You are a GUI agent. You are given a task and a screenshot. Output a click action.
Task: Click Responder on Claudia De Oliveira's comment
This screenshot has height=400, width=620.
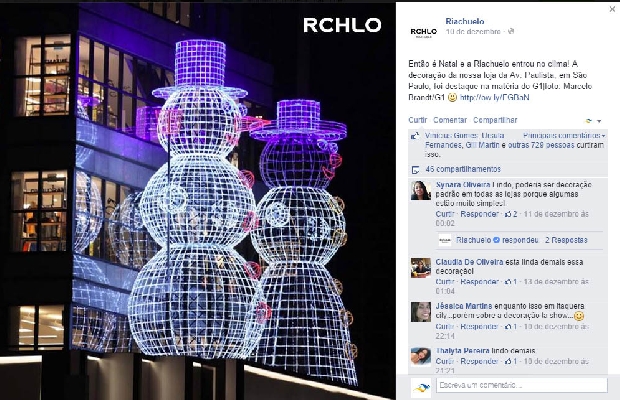click(x=480, y=282)
